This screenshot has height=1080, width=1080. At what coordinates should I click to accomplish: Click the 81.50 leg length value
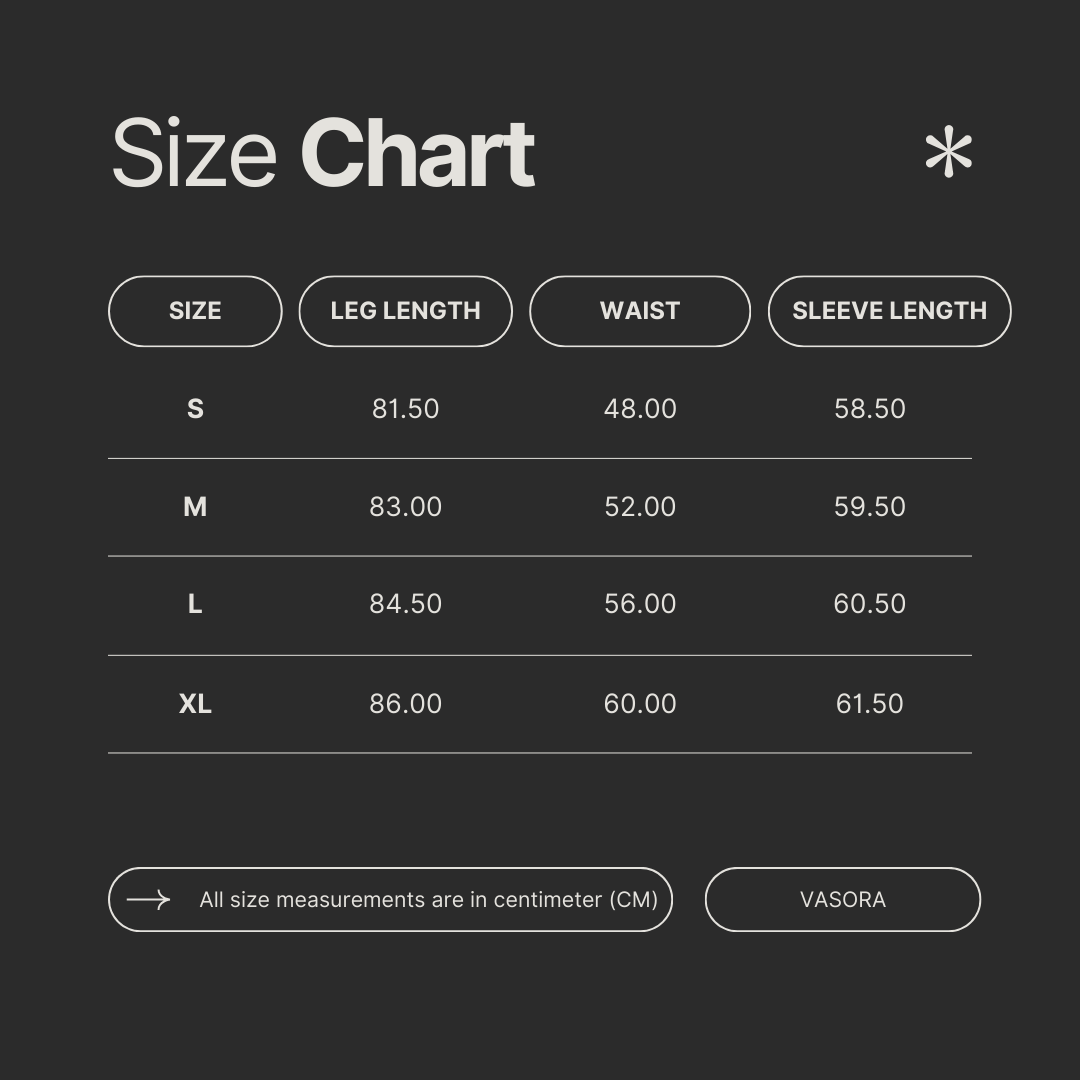pos(406,409)
